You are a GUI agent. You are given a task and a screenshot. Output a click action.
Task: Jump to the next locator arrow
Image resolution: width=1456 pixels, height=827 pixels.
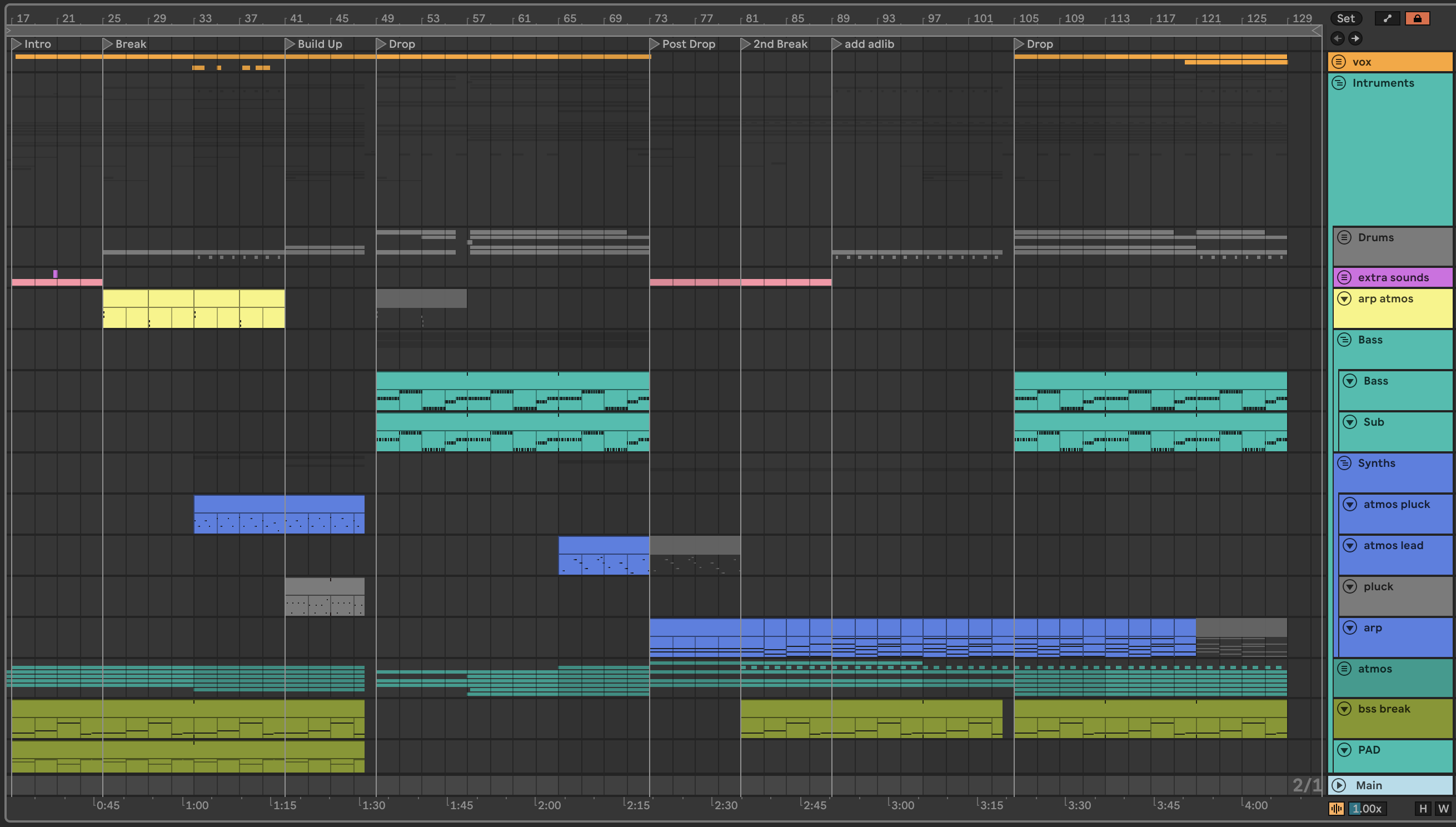pyautogui.click(x=1355, y=38)
